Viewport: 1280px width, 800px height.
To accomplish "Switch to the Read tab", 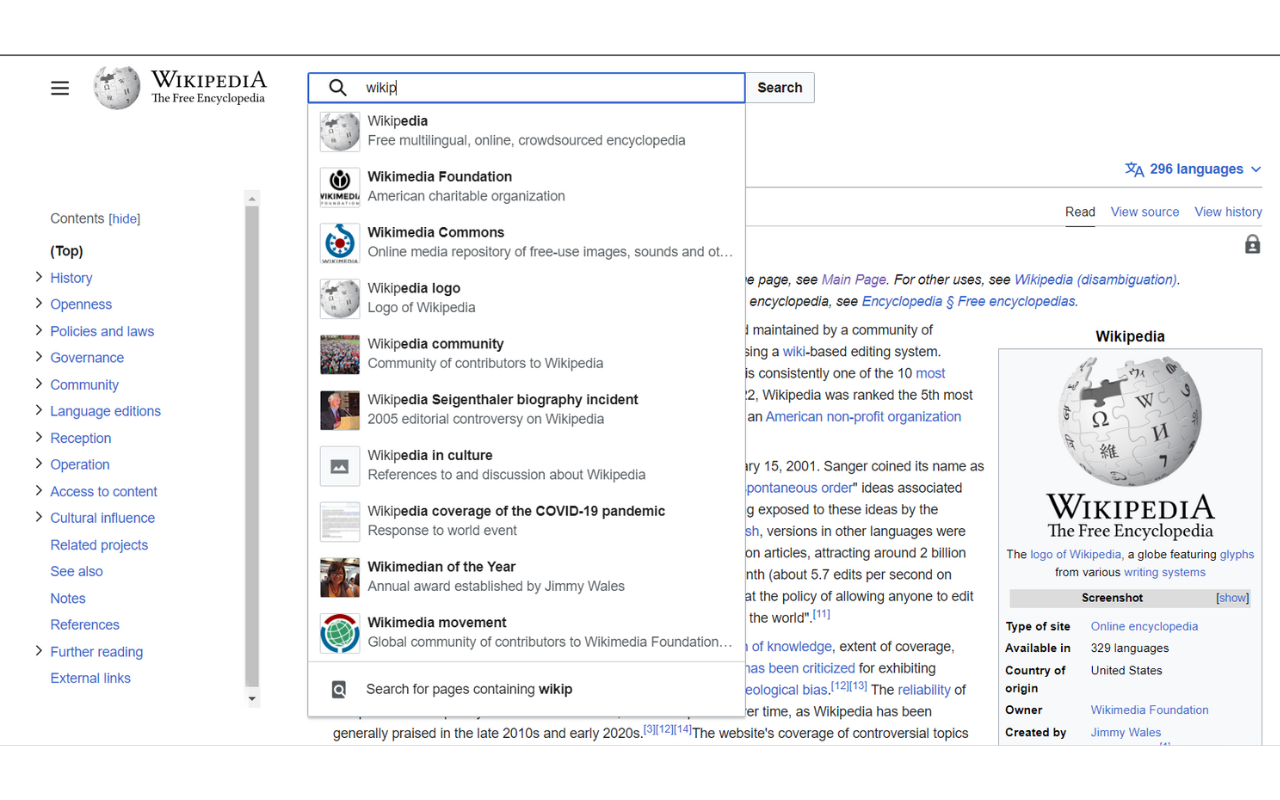I will (x=1080, y=212).
